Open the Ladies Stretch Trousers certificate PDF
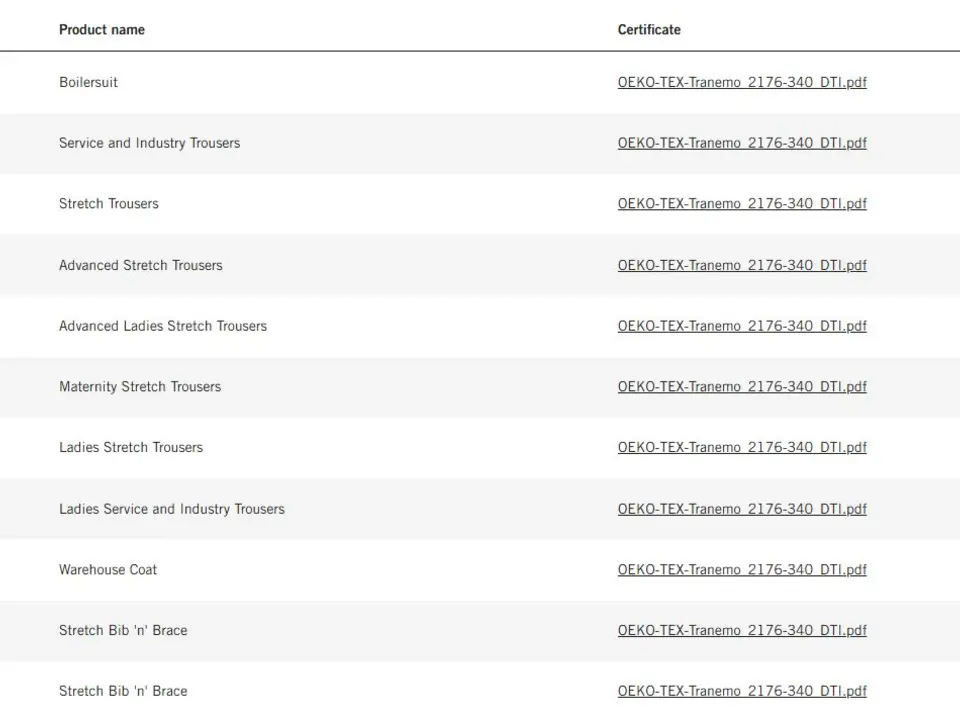 tap(742, 447)
